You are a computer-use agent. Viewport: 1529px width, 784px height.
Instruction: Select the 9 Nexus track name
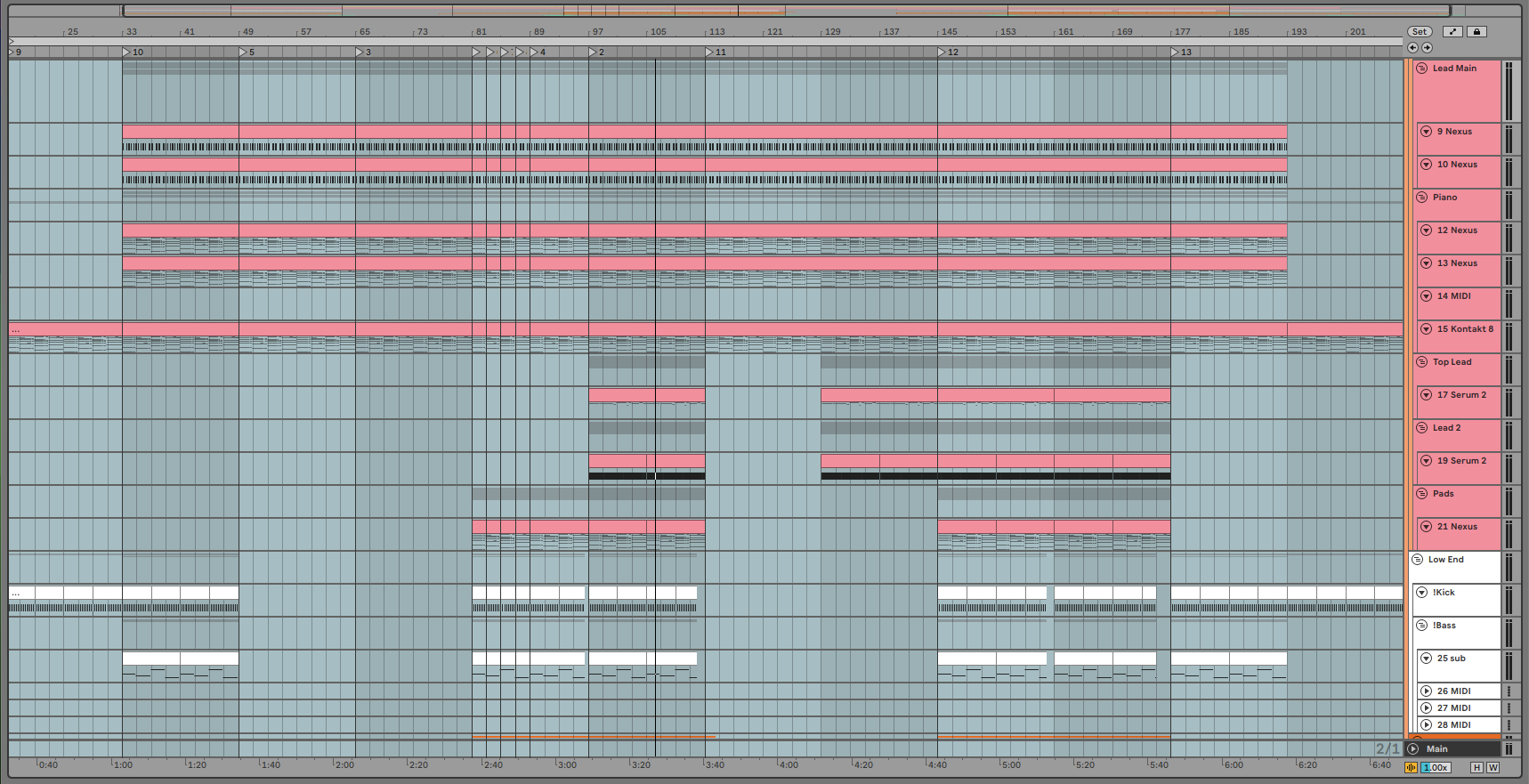tap(1454, 132)
